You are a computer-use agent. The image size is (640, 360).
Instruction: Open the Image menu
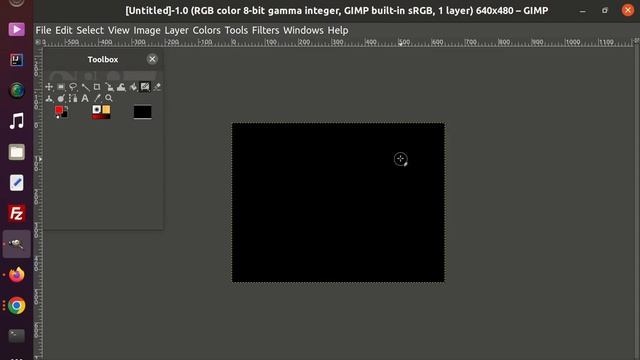[147, 30]
